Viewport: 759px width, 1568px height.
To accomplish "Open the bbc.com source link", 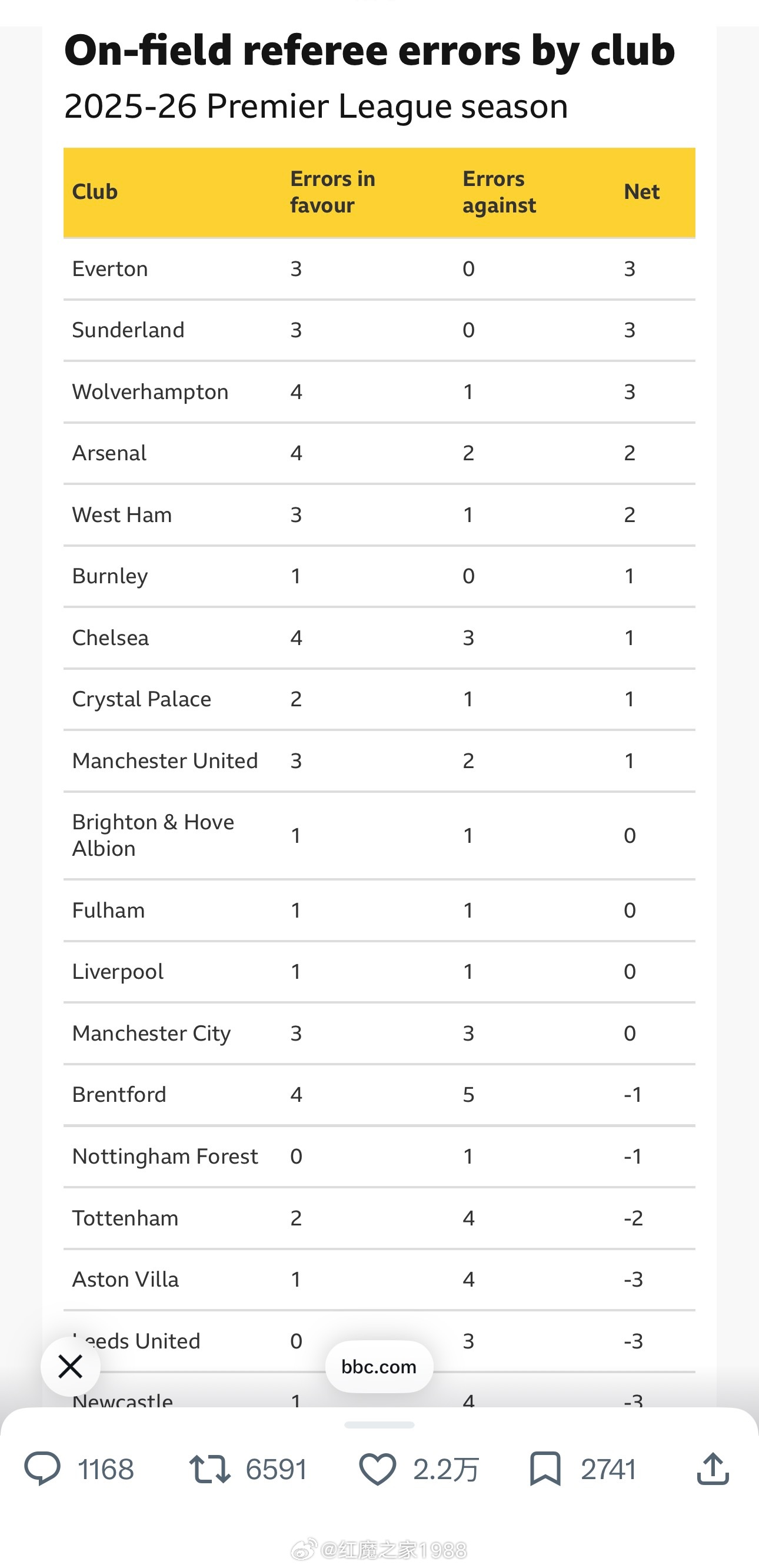I will coord(379,1367).
